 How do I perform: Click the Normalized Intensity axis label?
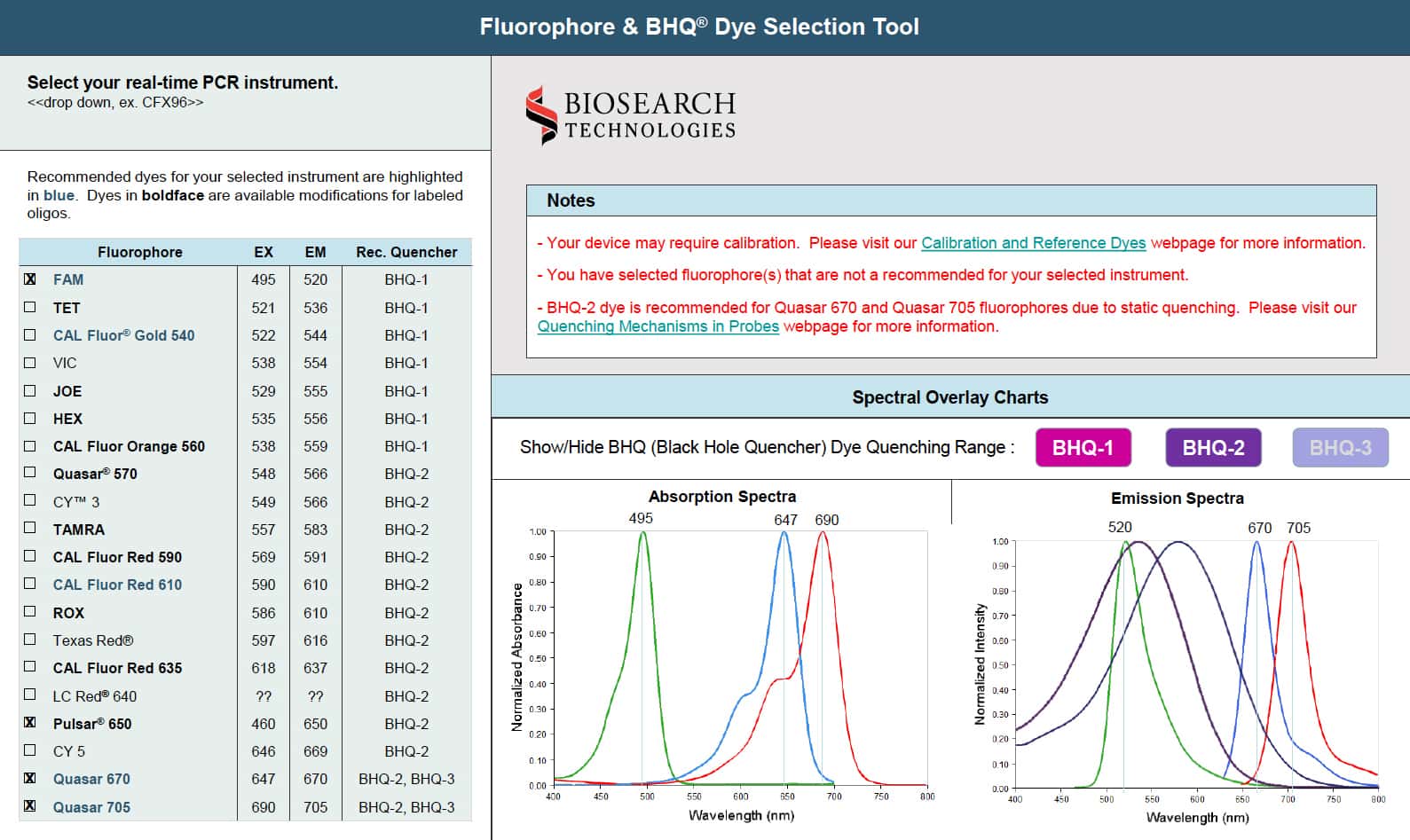981,664
